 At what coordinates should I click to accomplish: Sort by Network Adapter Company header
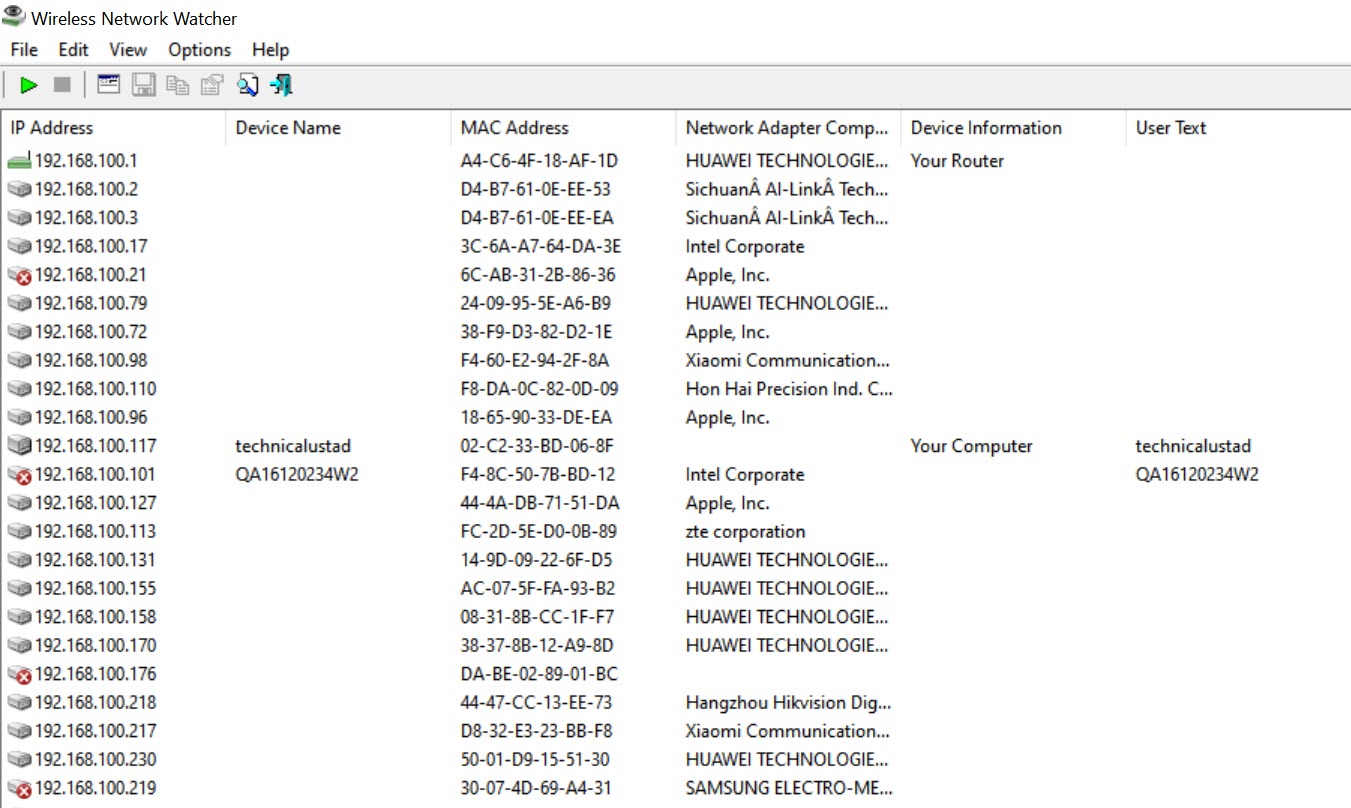[x=788, y=128]
